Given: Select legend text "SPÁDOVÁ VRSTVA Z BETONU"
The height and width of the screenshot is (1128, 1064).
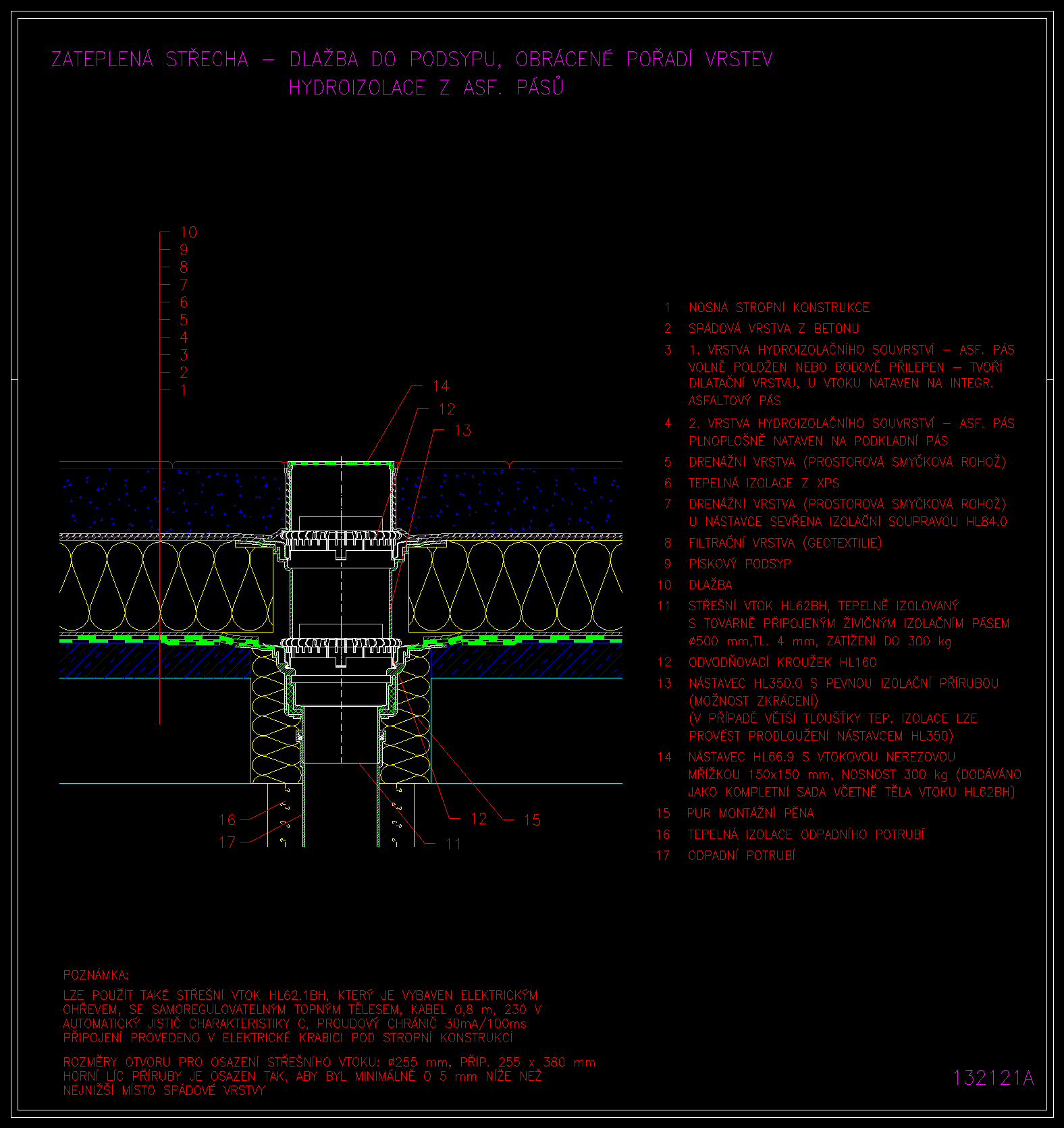Looking at the screenshot, I should pyautogui.click(x=774, y=329).
